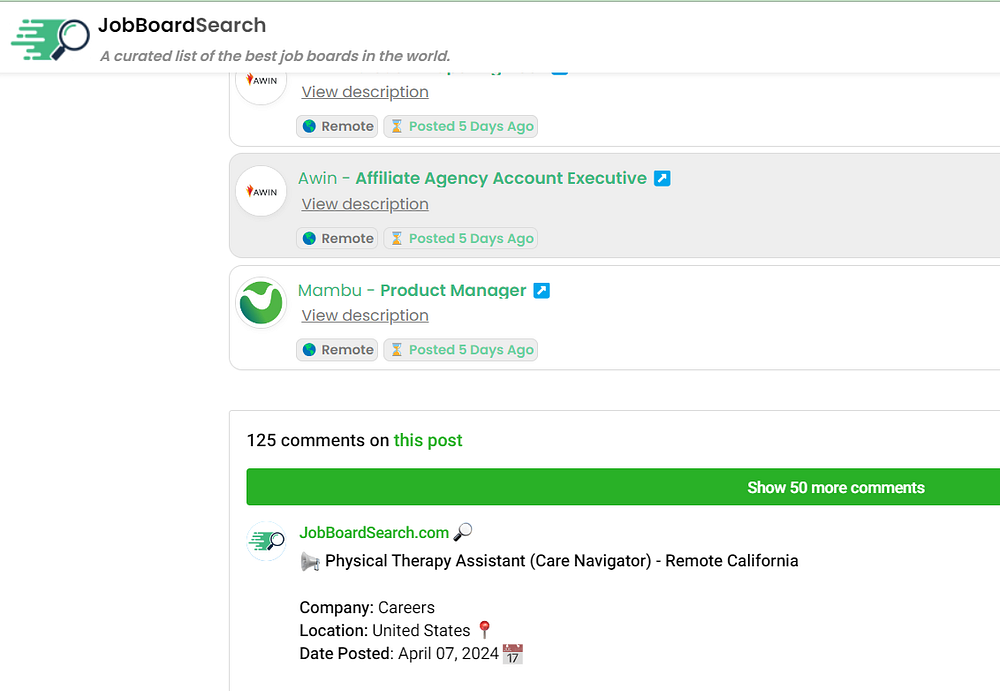Open the Mambu Product Manager job title
The width and height of the screenshot is (1000, 691).
[x=453, y=291]
